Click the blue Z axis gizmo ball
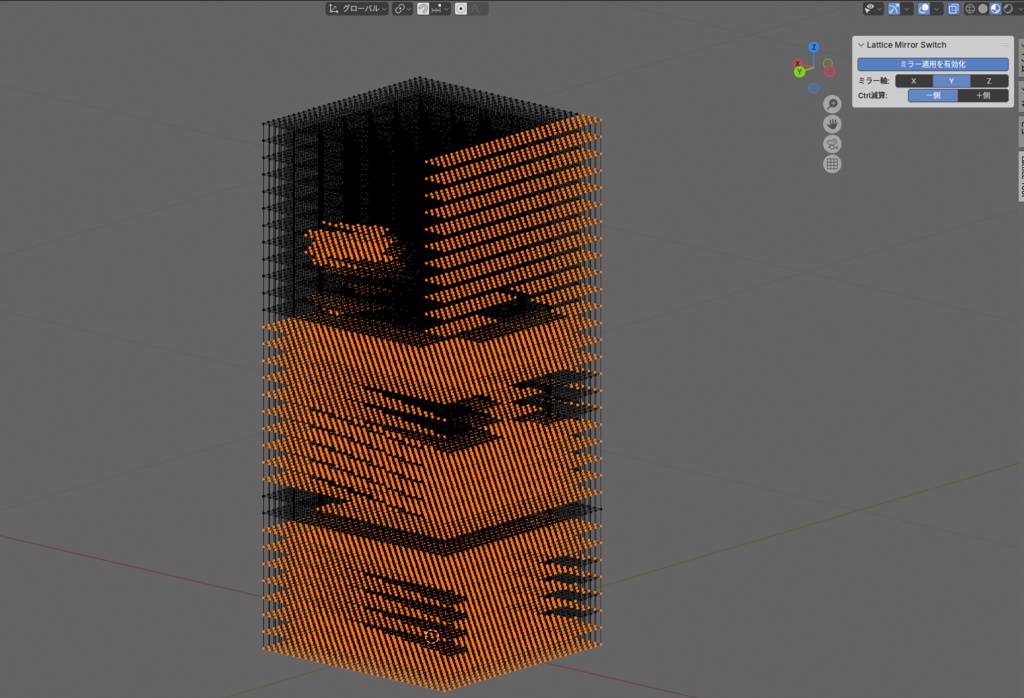The width and height of the screenshot is (1024, 698). [x=814, y=47]
